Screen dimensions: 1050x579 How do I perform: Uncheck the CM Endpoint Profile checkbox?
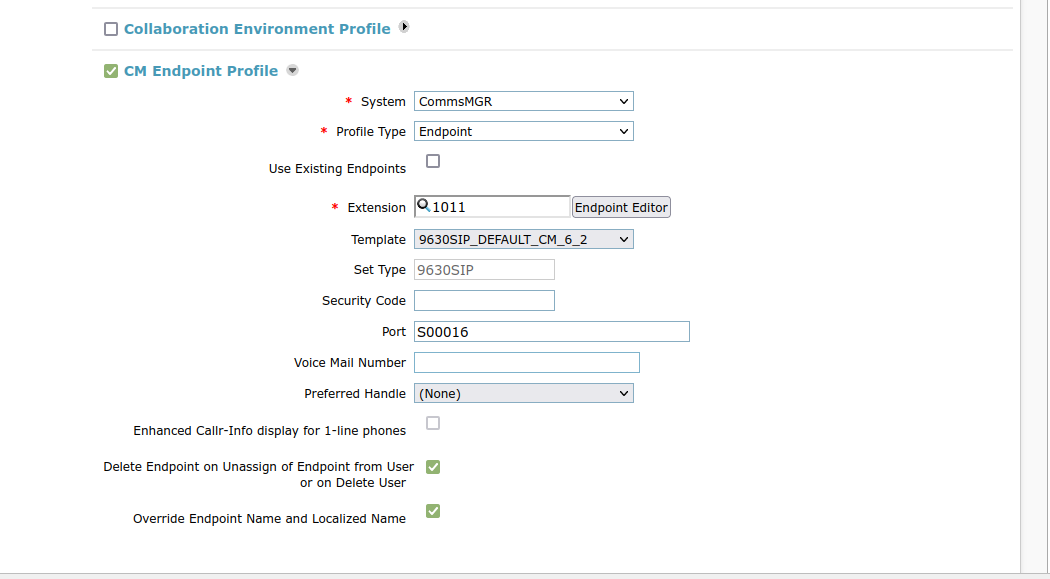[x=111, y=71]
